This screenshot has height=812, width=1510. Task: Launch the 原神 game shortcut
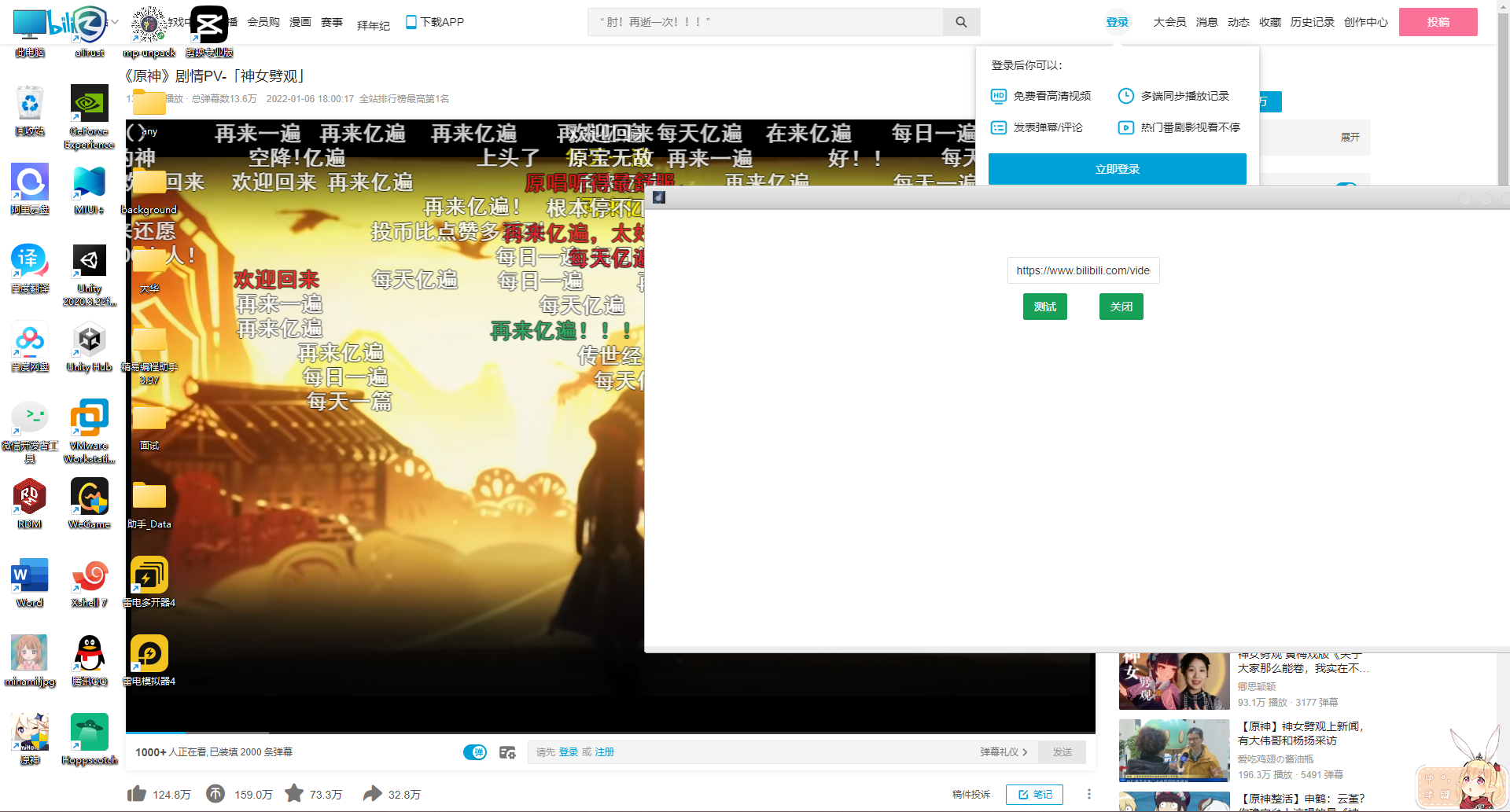pos(30,740)
